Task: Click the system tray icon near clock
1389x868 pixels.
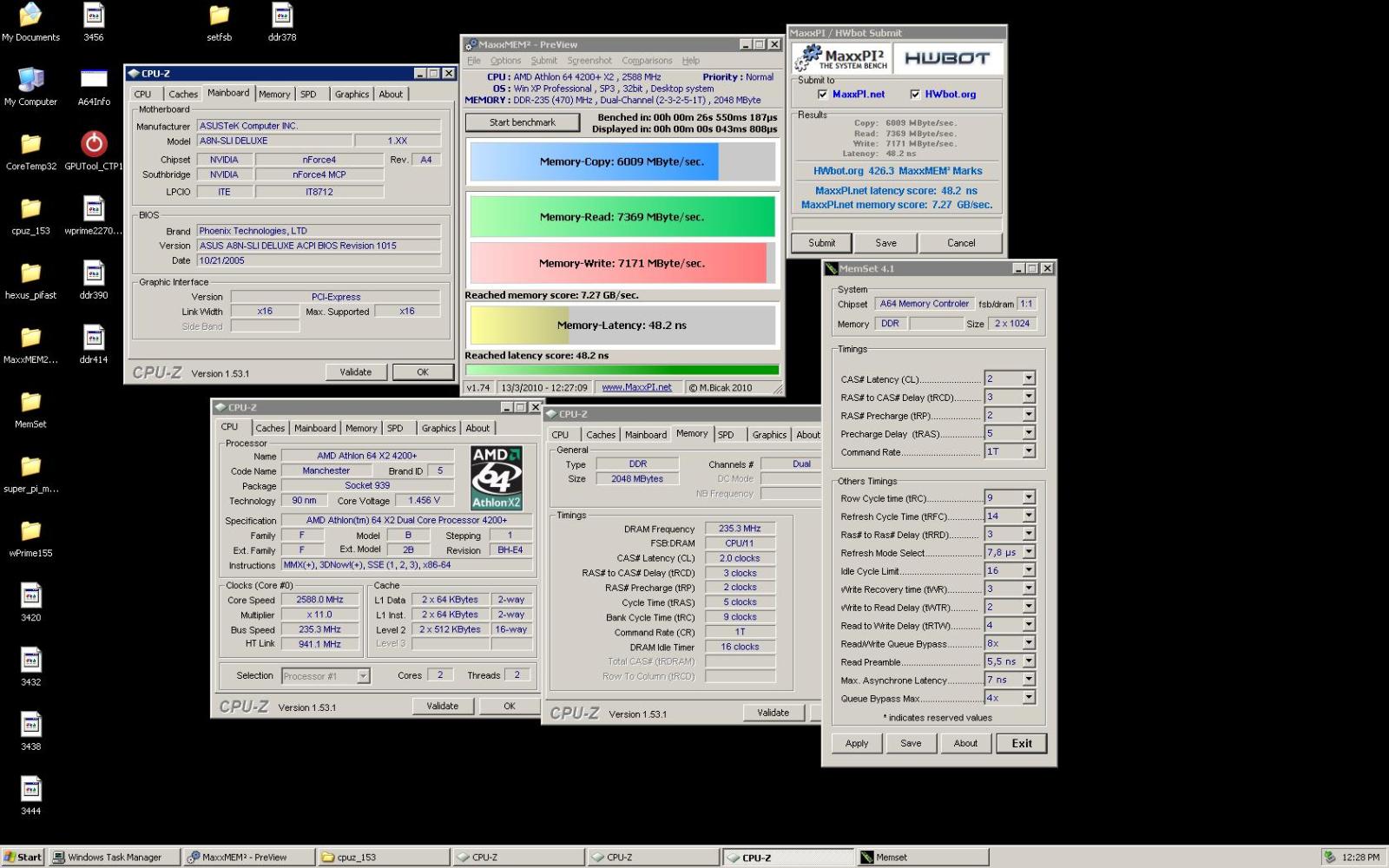Action: [x=1329, y=857]
